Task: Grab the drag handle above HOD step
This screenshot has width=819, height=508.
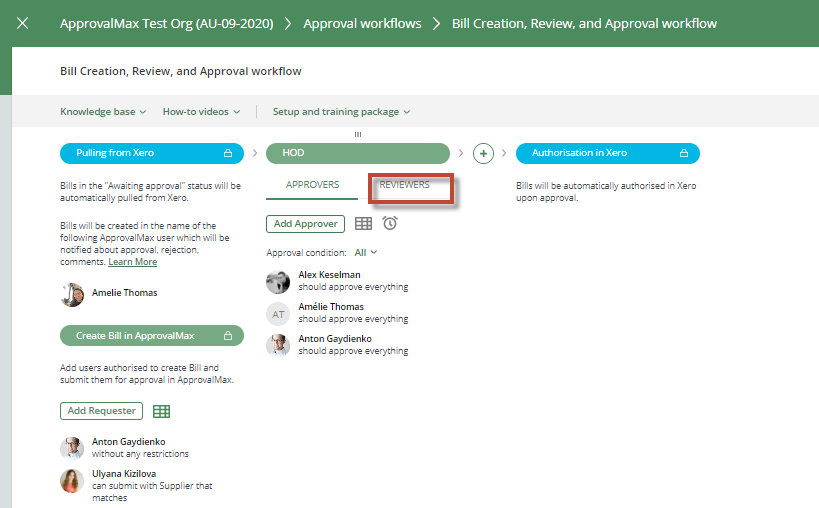Action: click(358, 134)
